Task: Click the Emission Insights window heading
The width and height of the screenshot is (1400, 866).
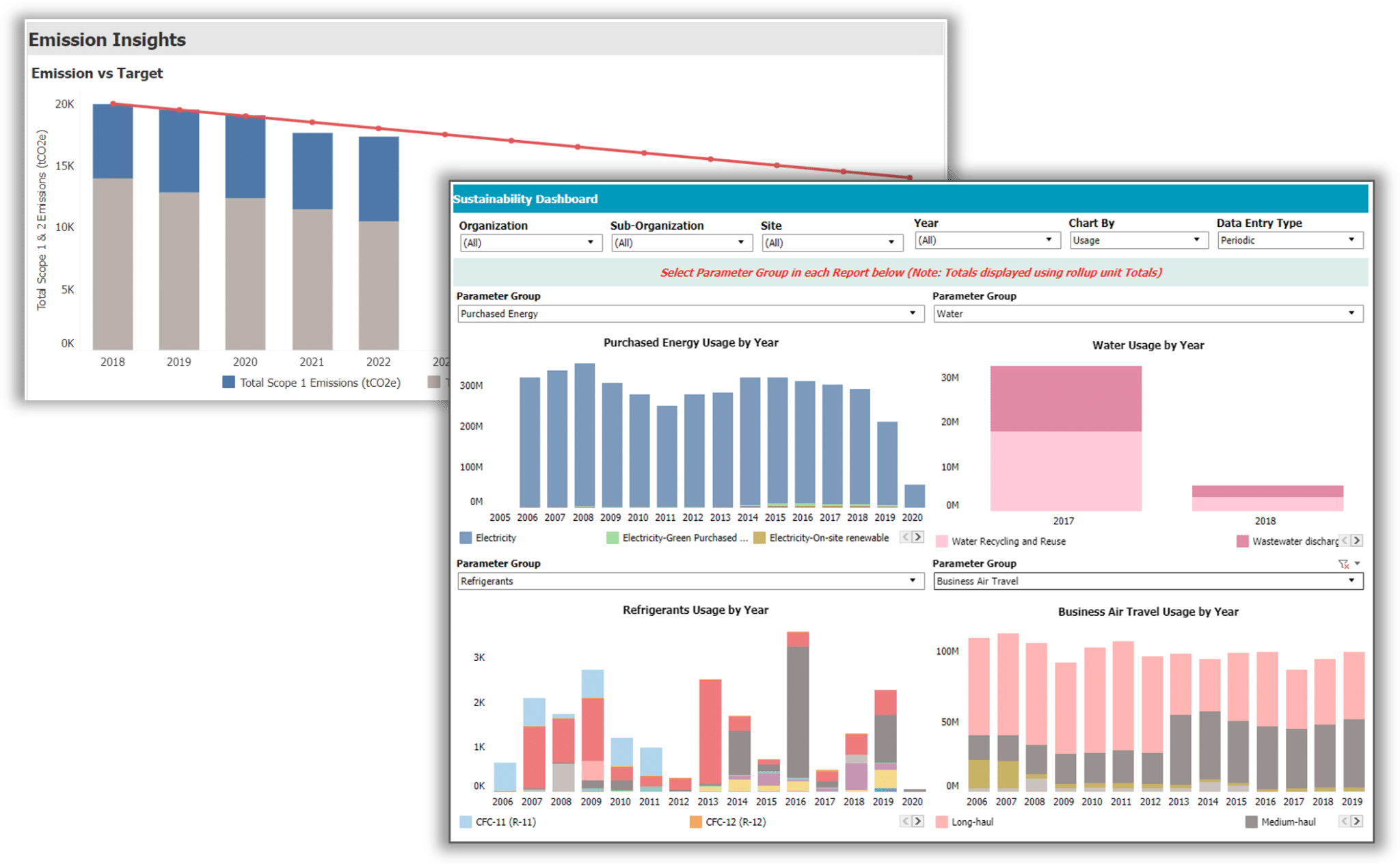Action: coord(107,40)
